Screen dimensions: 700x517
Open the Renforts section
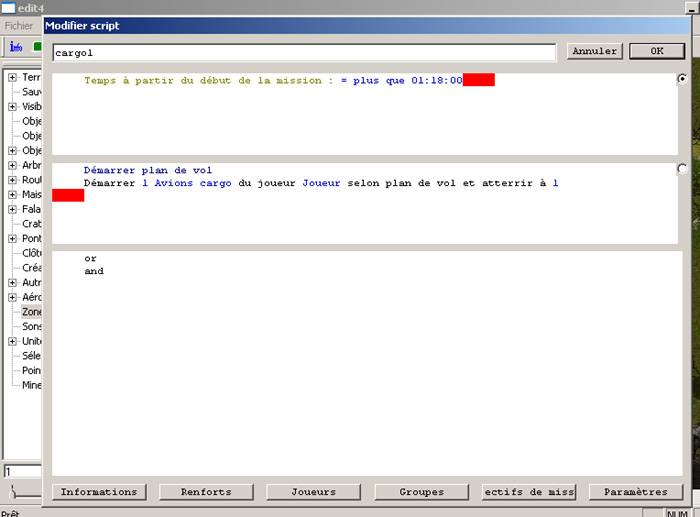[x=206, y=492]
